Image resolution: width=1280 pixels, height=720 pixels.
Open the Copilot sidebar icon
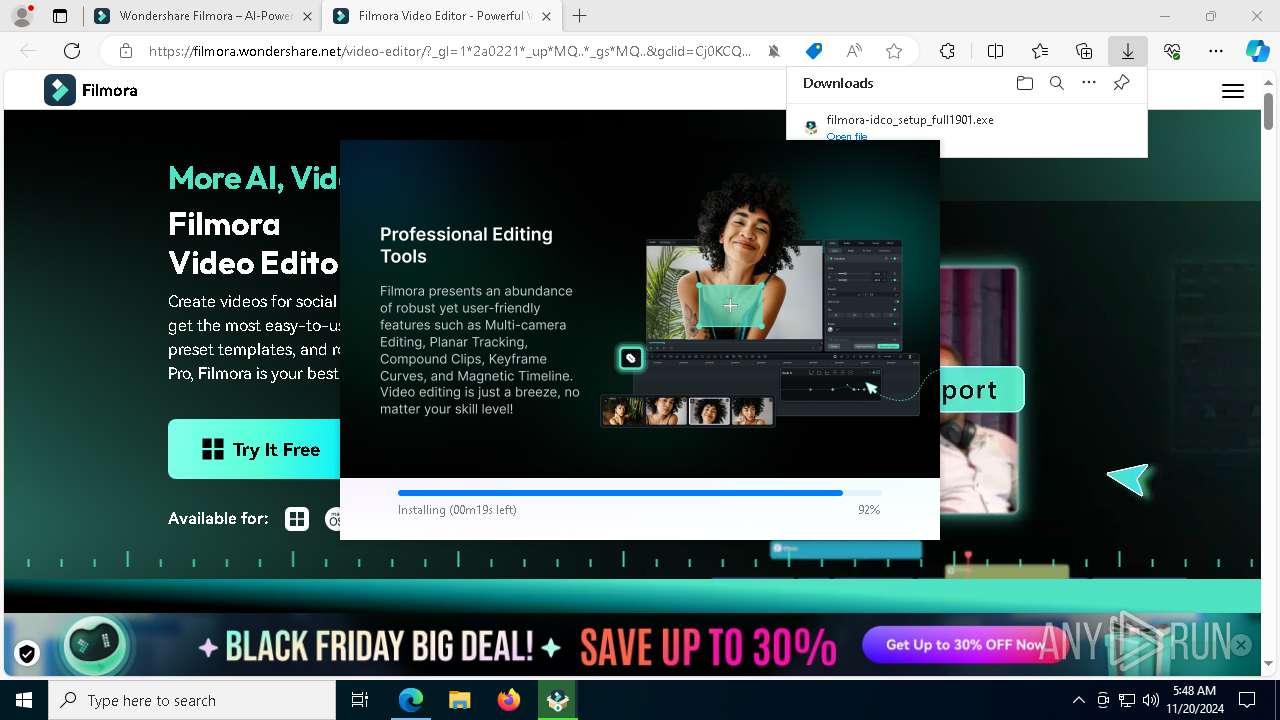click(1257, 51)
